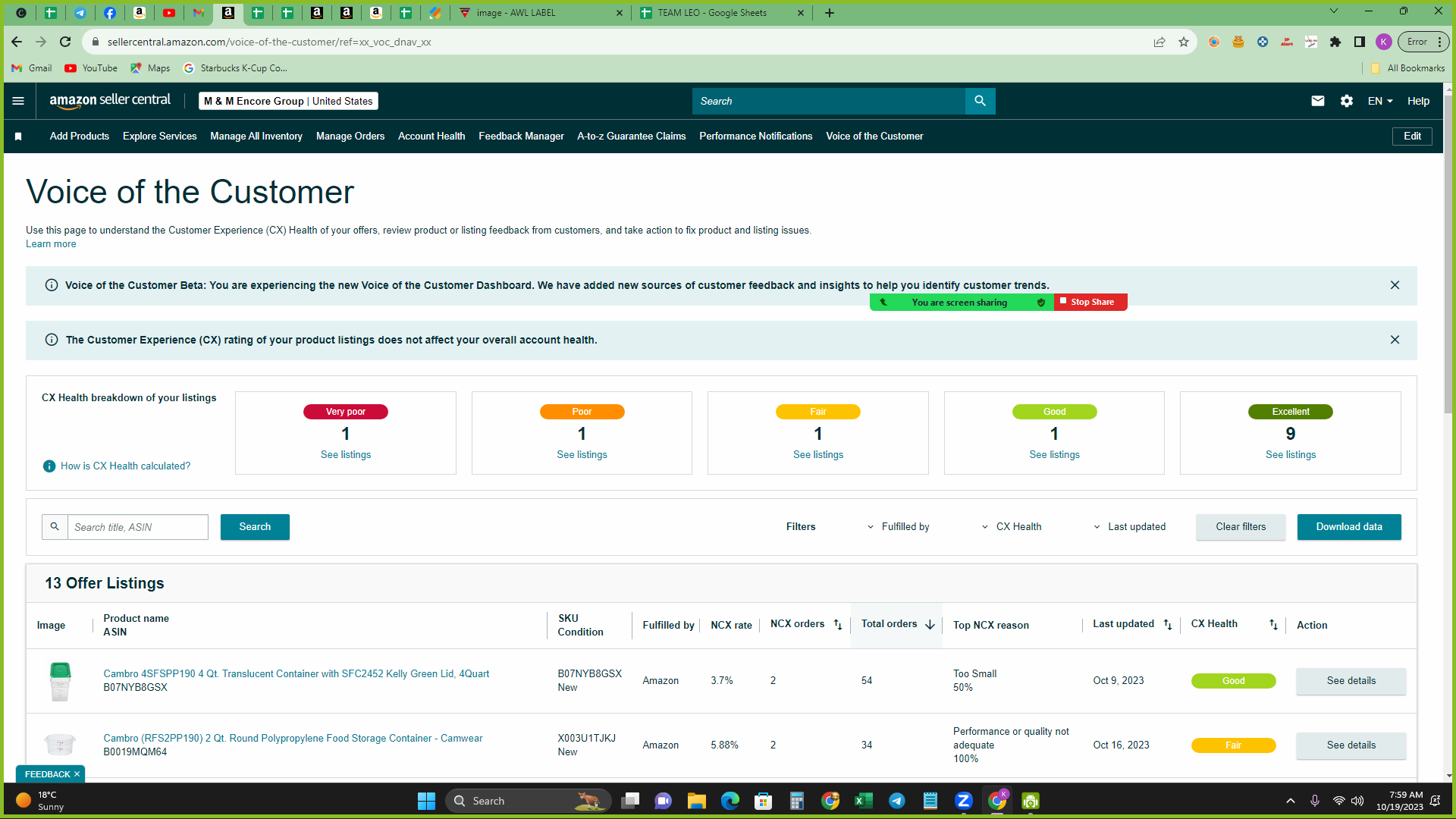Click the Search button next to title field
Screen dimensions: 1456x819
click(x=255, y=527)
